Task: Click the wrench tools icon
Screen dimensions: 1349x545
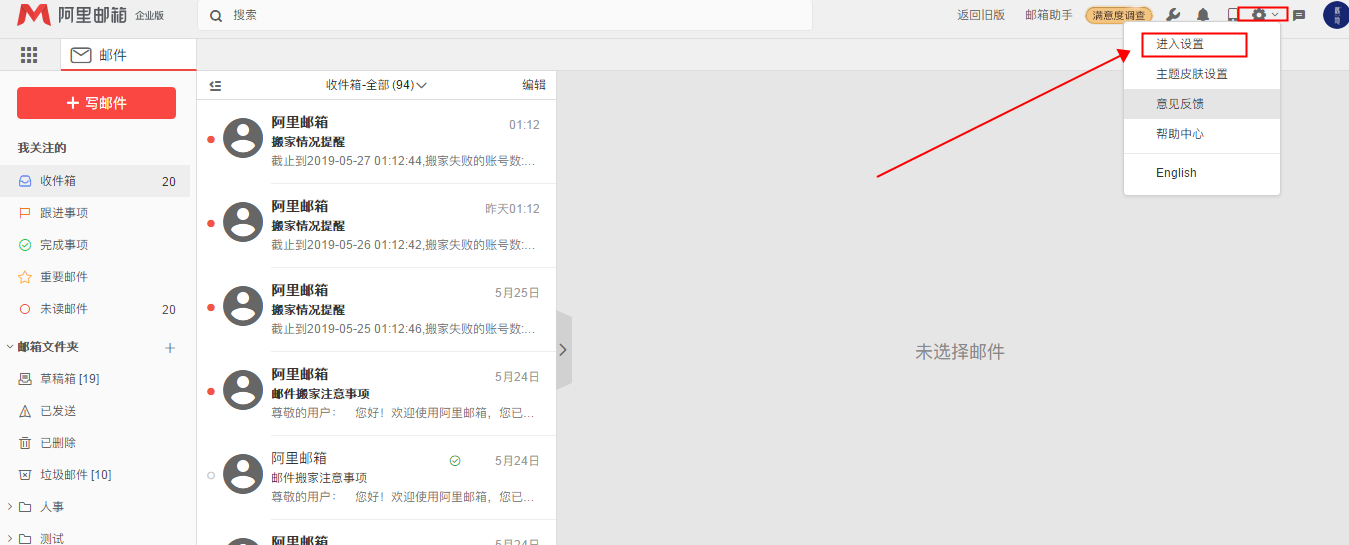Action: coord(1173,15)
